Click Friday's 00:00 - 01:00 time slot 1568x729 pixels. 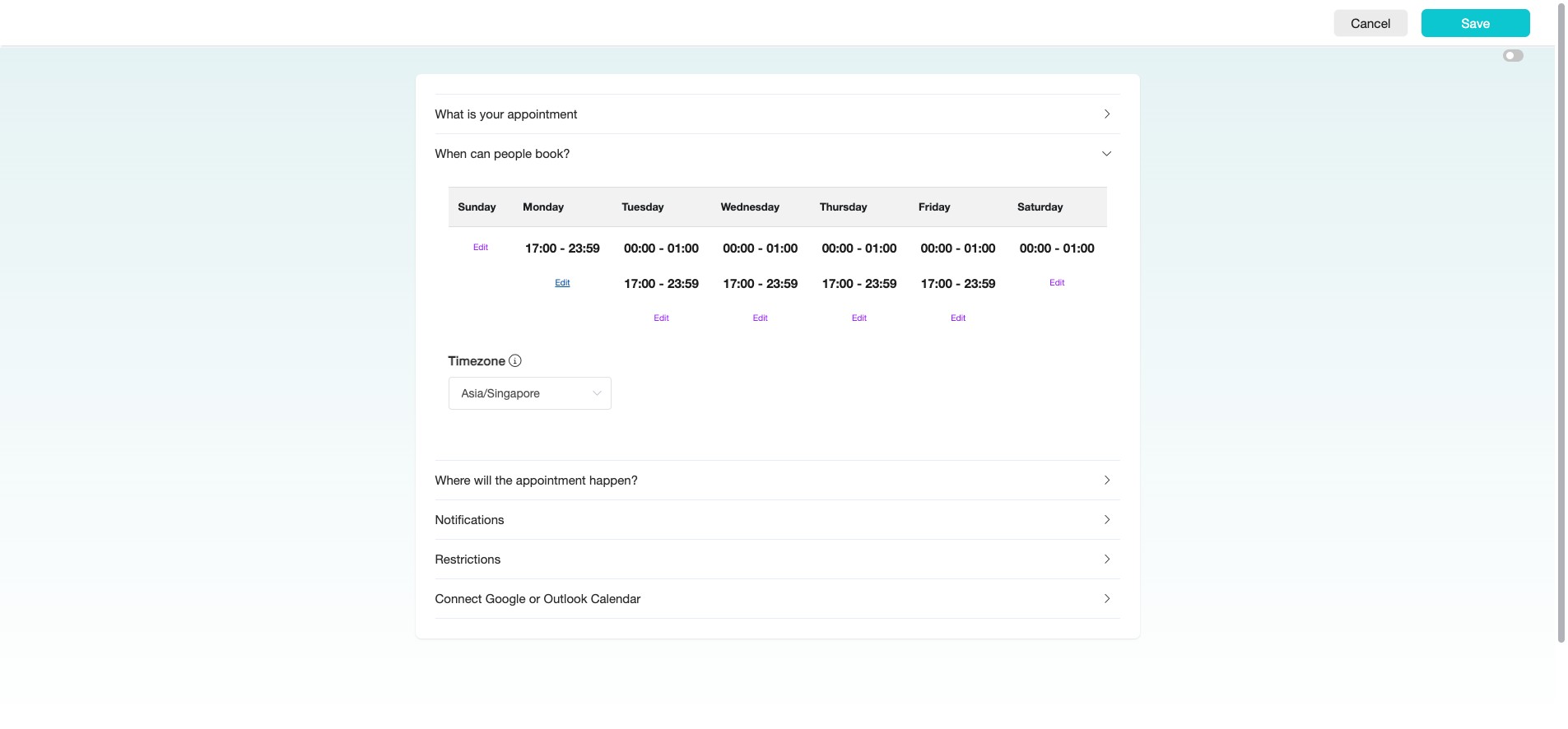pyautogui.click(x=958, y=248)
